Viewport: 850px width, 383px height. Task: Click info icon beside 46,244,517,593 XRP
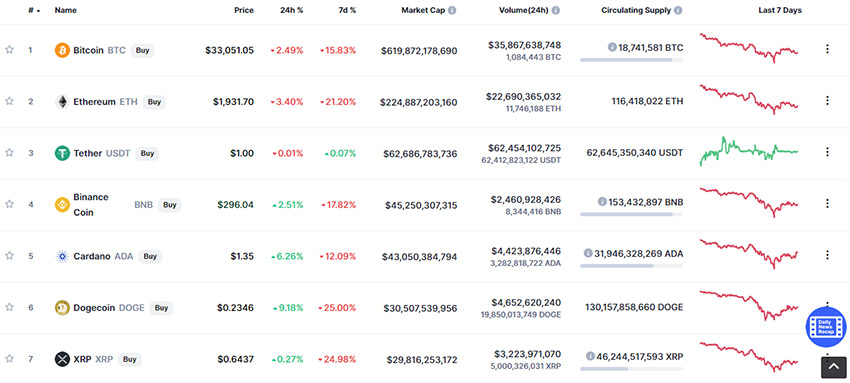[590, 356]
